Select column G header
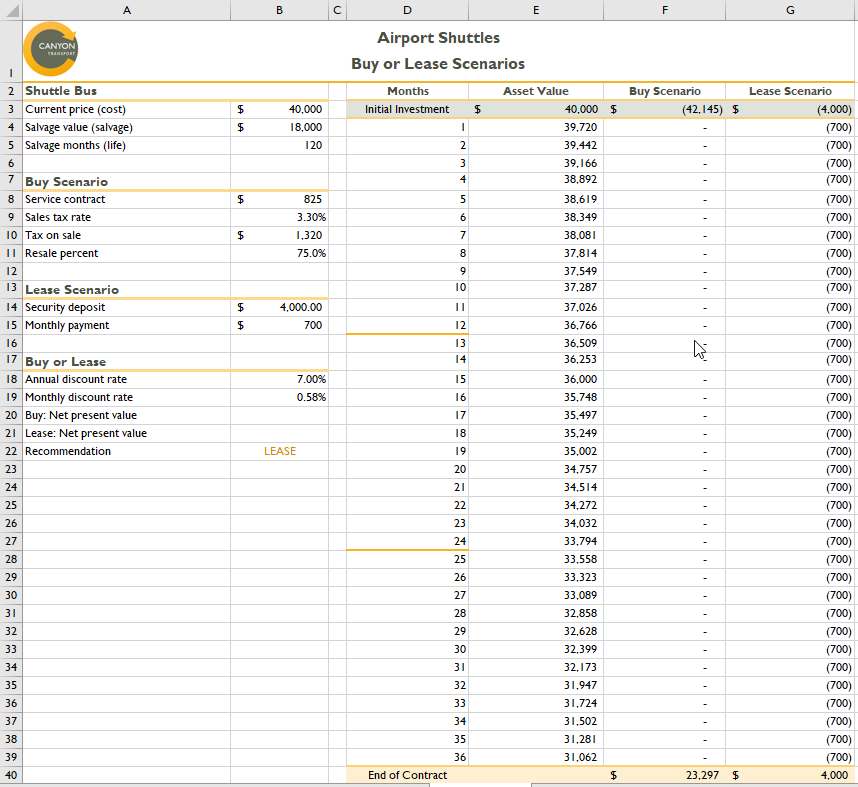Screen dimensions: 858x787 790,9
